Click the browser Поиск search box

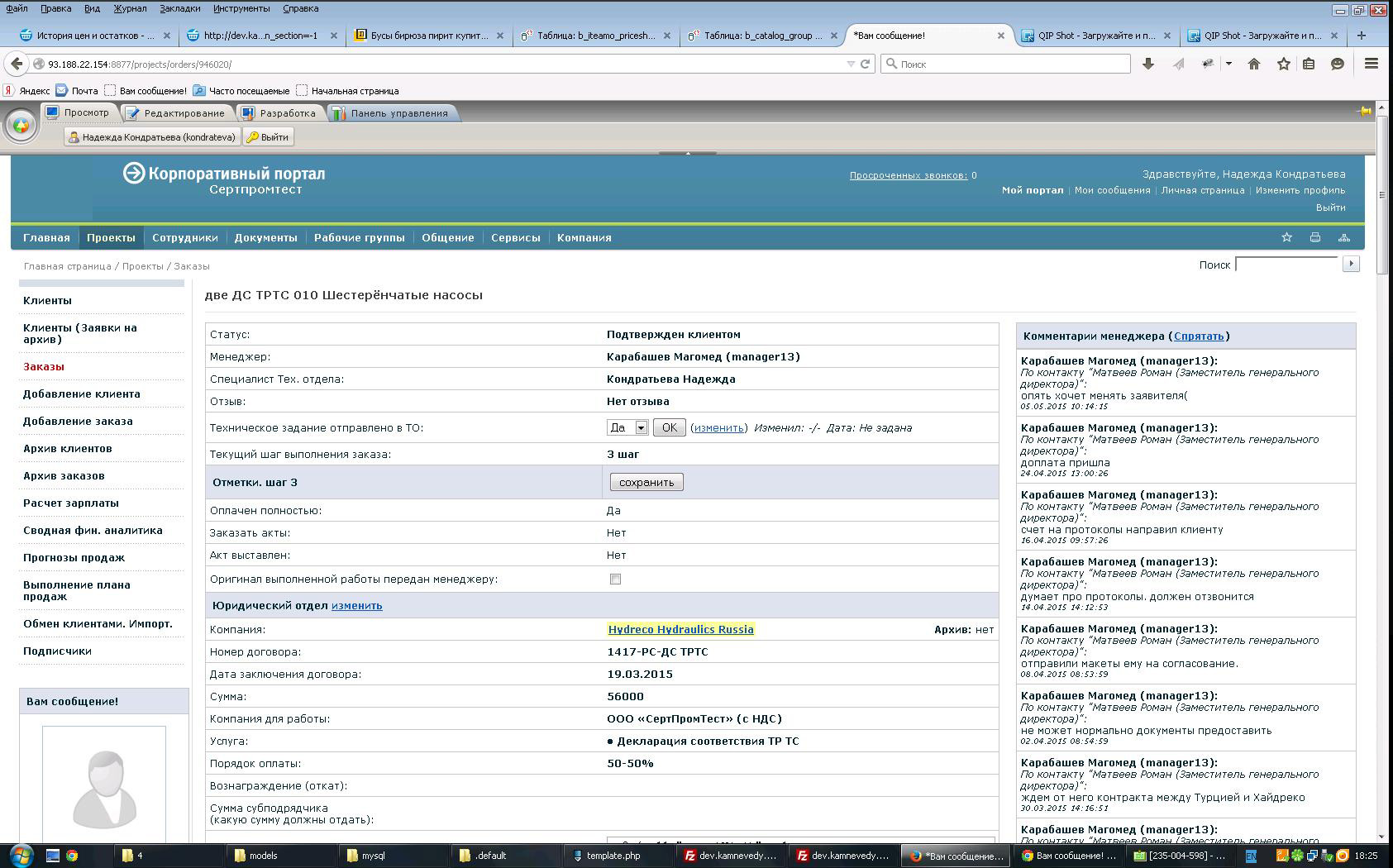(1005, 64)
